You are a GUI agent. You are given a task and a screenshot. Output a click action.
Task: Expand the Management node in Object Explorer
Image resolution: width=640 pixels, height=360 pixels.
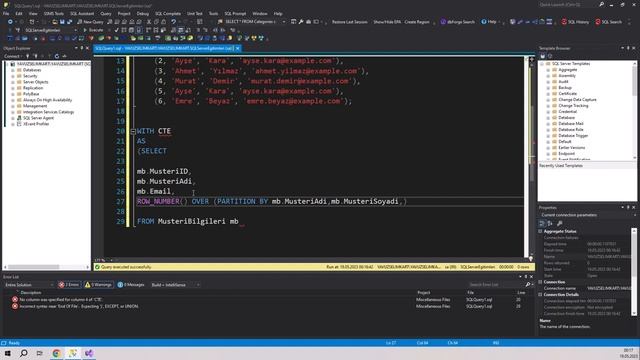click(13, 106)
